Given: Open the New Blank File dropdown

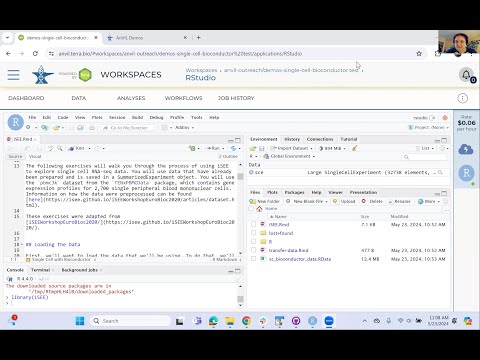Looking at the screenshot, I should click(307, 201).
